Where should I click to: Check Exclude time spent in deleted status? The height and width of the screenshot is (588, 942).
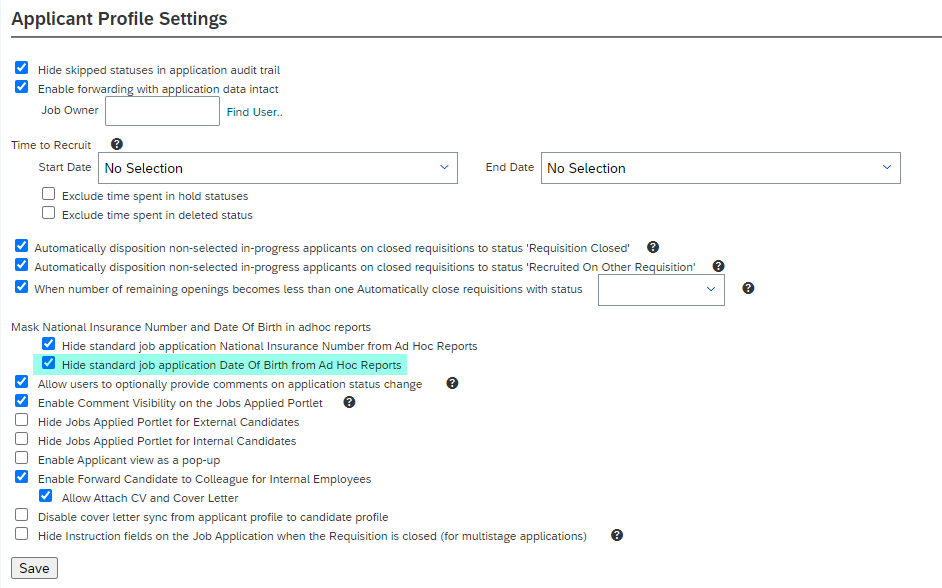click(49, 213)
